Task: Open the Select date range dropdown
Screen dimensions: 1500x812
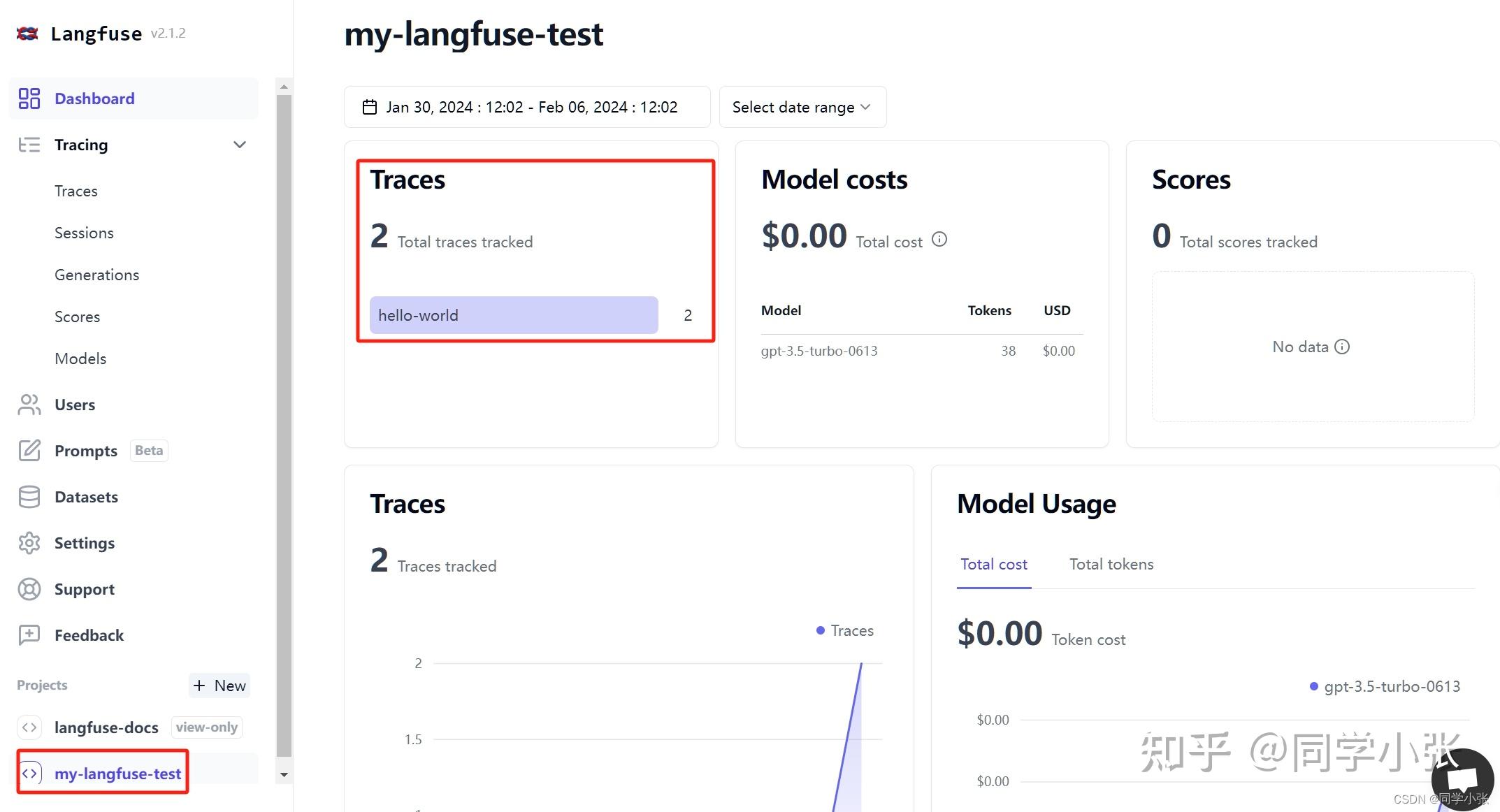Action: point(802,107)
